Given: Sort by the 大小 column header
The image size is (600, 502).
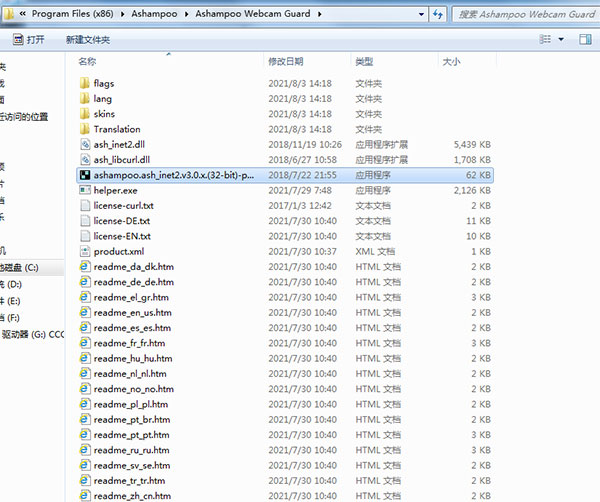Looking at the screenshot, I should tap(452, 61).
